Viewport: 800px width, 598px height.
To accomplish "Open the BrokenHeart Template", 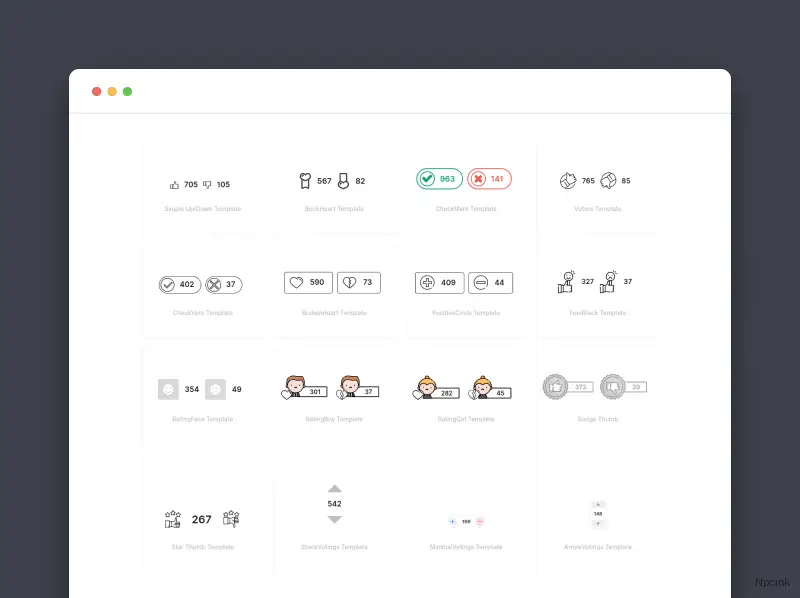I will [335, 312].
